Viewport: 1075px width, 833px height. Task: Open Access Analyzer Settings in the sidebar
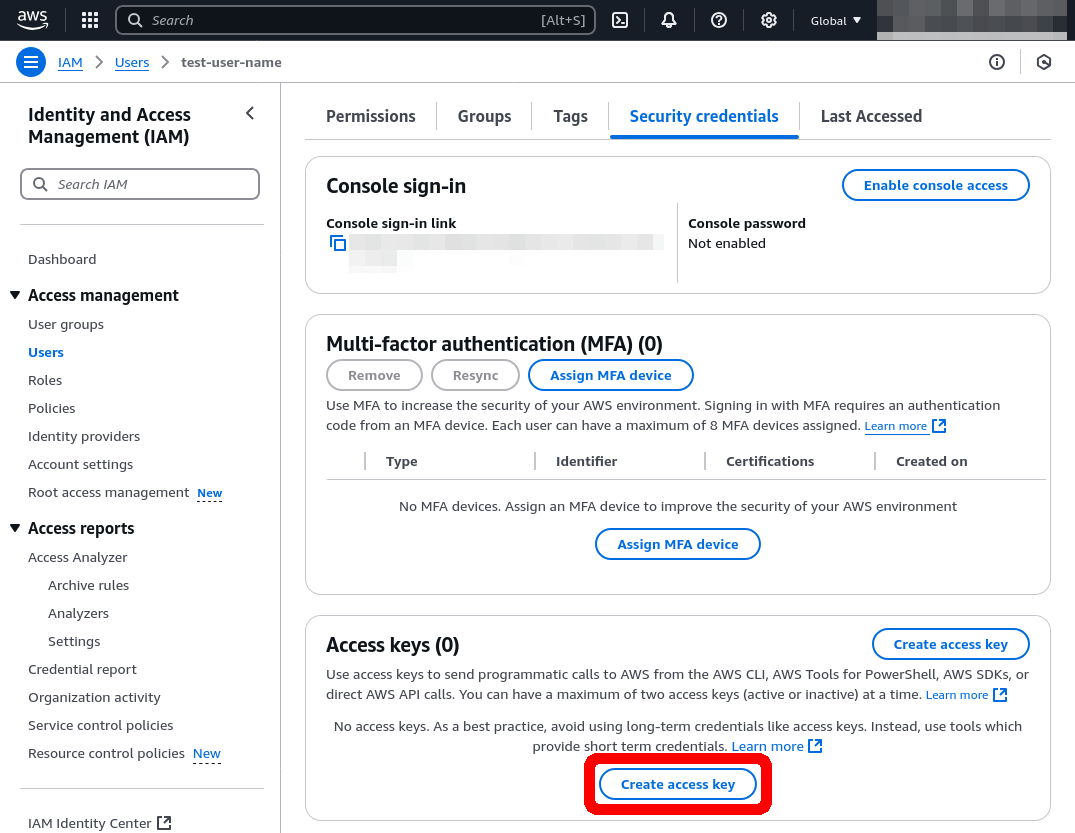pos(74,641)
